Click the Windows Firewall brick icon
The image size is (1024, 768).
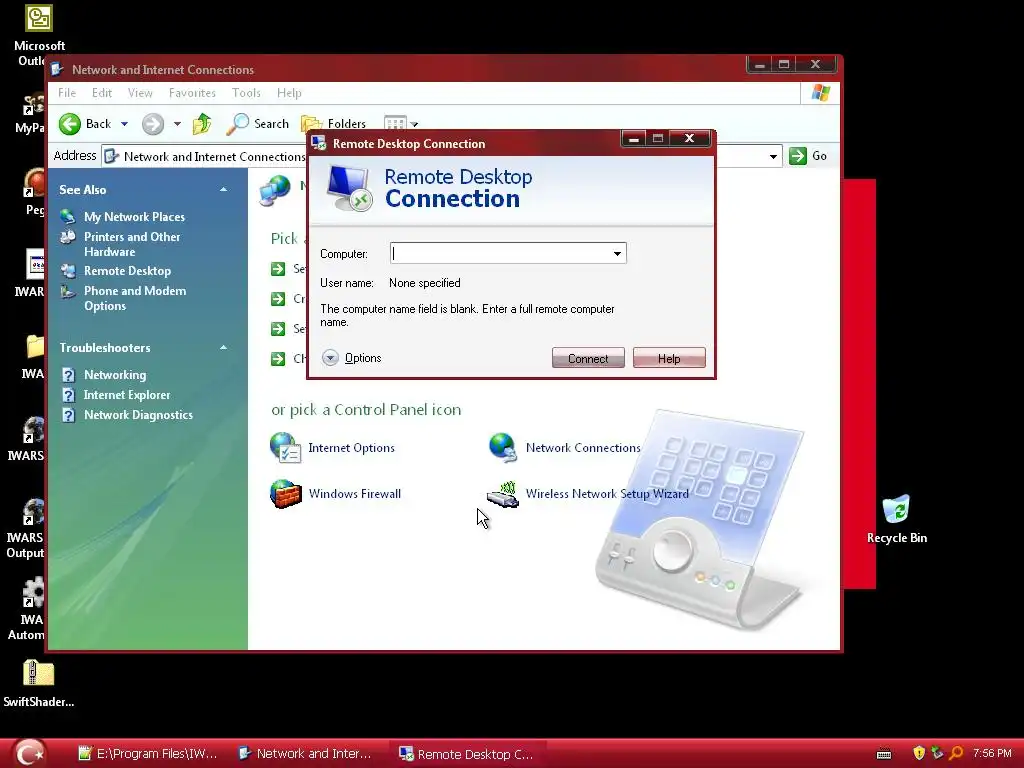285,494
